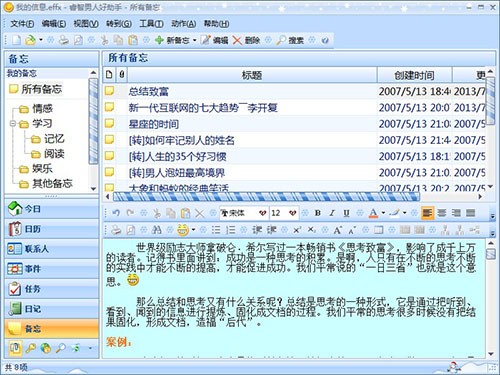Click the red X 删除 button
This screenshot has height=375, width=500.
coord(246,40)
